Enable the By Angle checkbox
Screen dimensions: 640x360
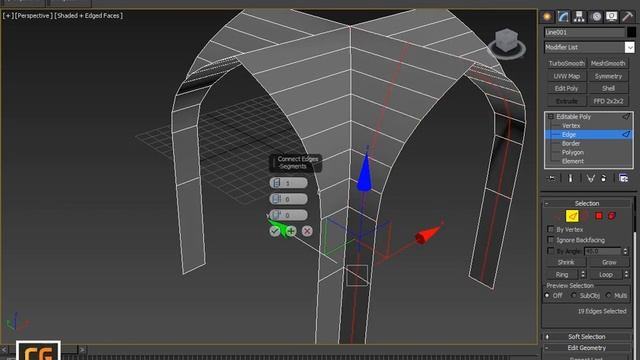tap(551, 251)
